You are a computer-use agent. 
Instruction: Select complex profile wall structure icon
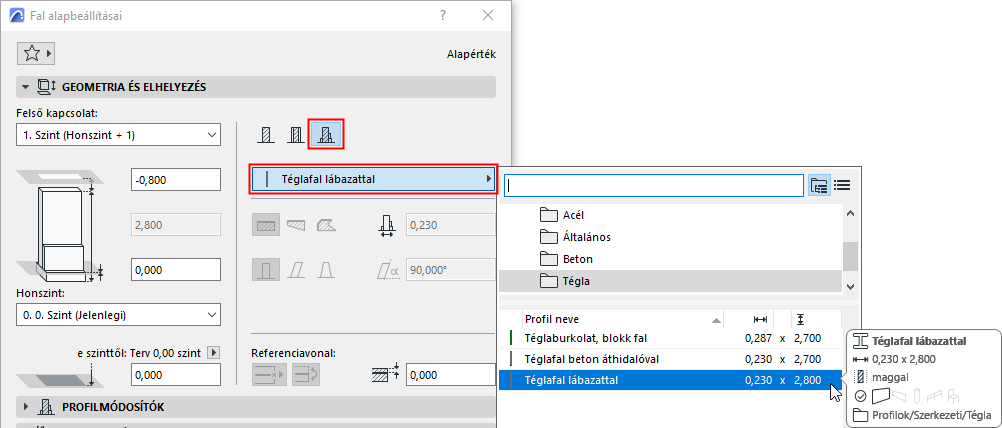[326, 134]
